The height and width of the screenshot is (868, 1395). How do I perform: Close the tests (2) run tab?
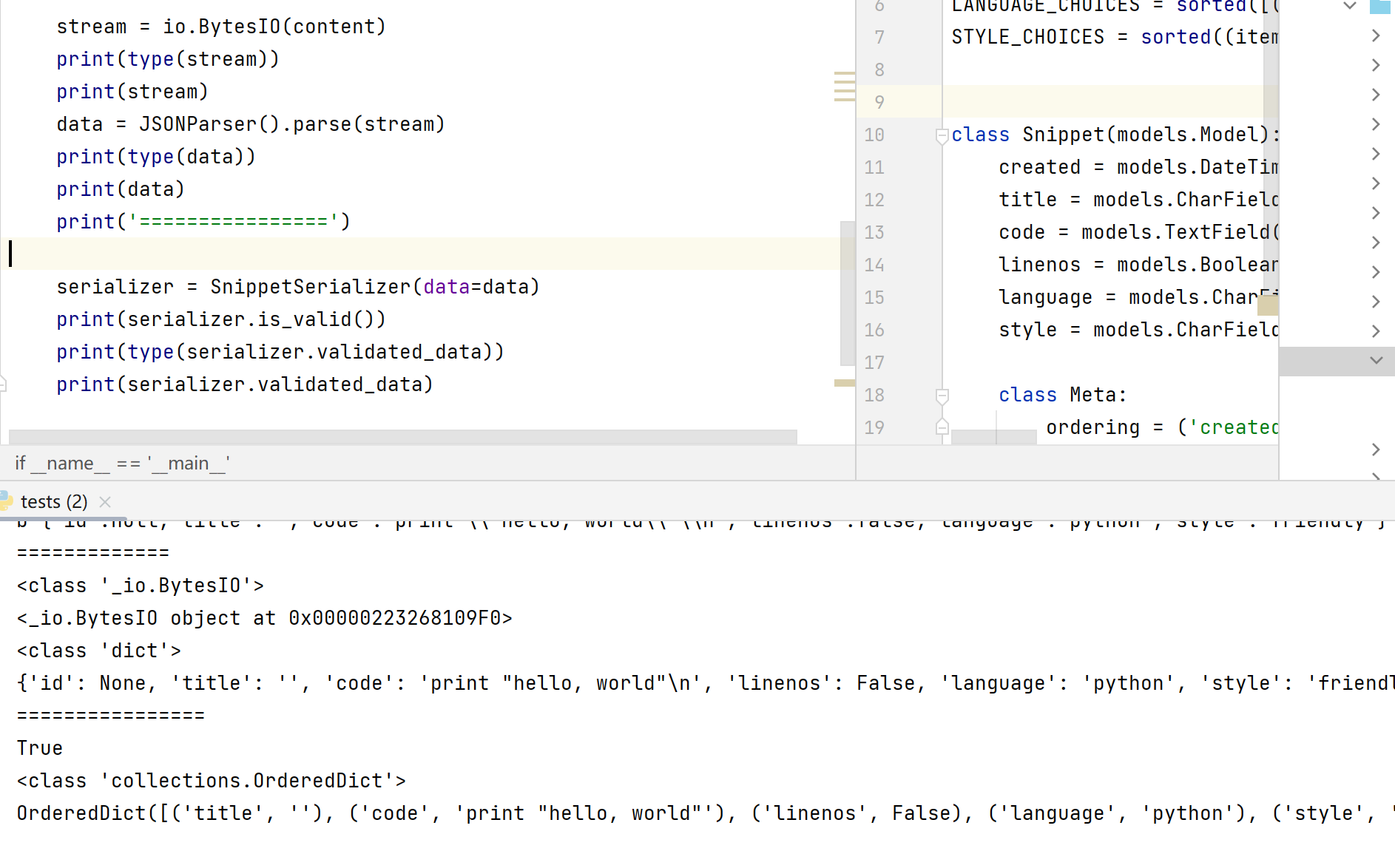tap(105, 502)
